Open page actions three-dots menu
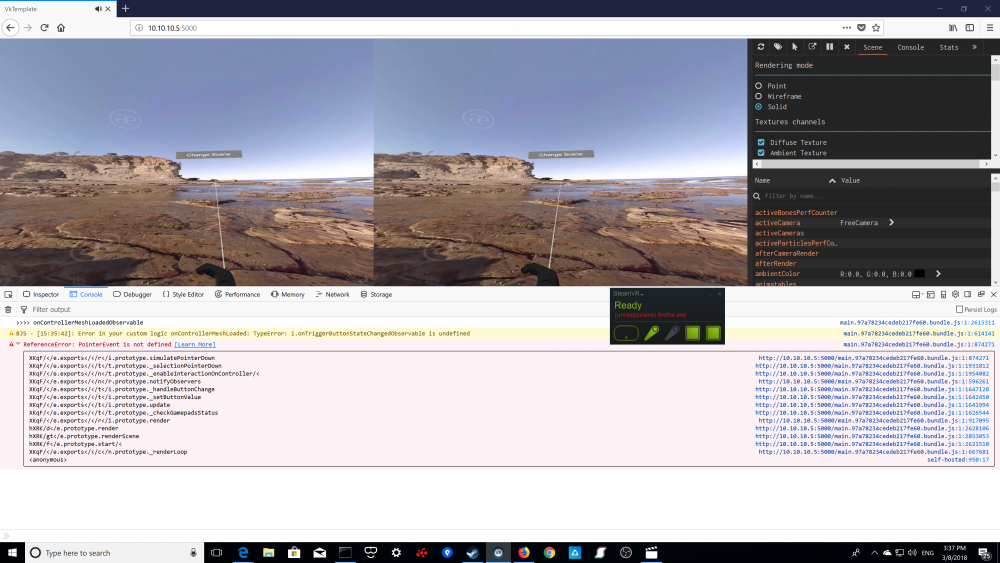This screenshot has width=1000, height=563. [x=846, y=27]
